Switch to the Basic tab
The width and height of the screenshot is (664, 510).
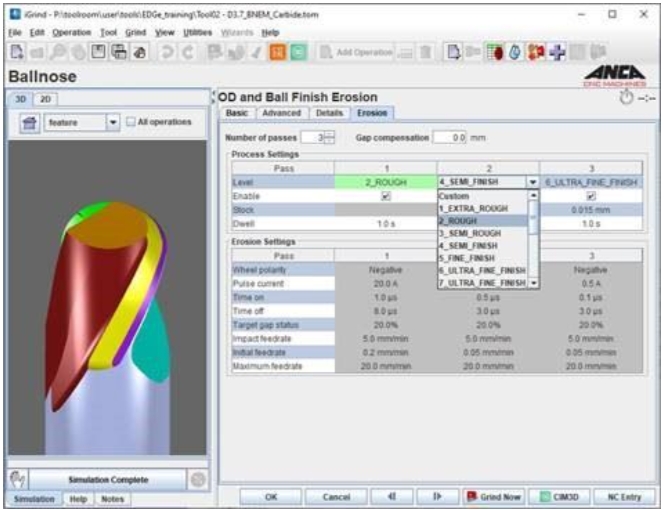tap(237, 113)
